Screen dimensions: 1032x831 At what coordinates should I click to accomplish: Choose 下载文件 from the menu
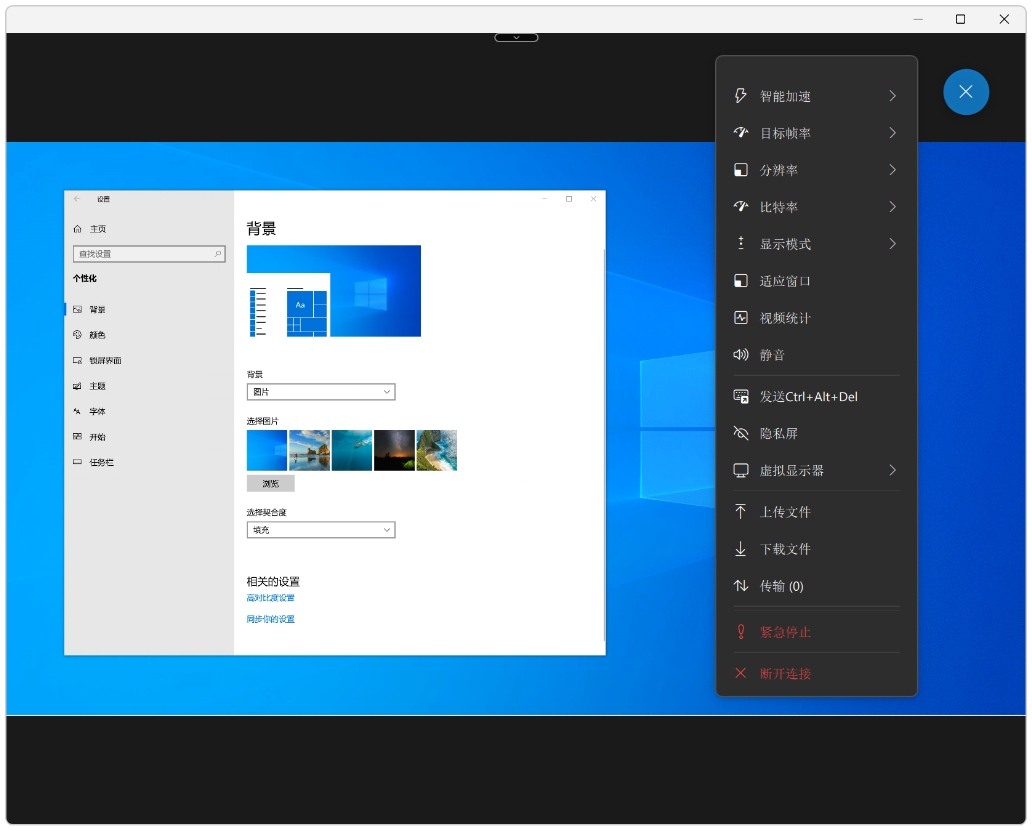(816, 549)
